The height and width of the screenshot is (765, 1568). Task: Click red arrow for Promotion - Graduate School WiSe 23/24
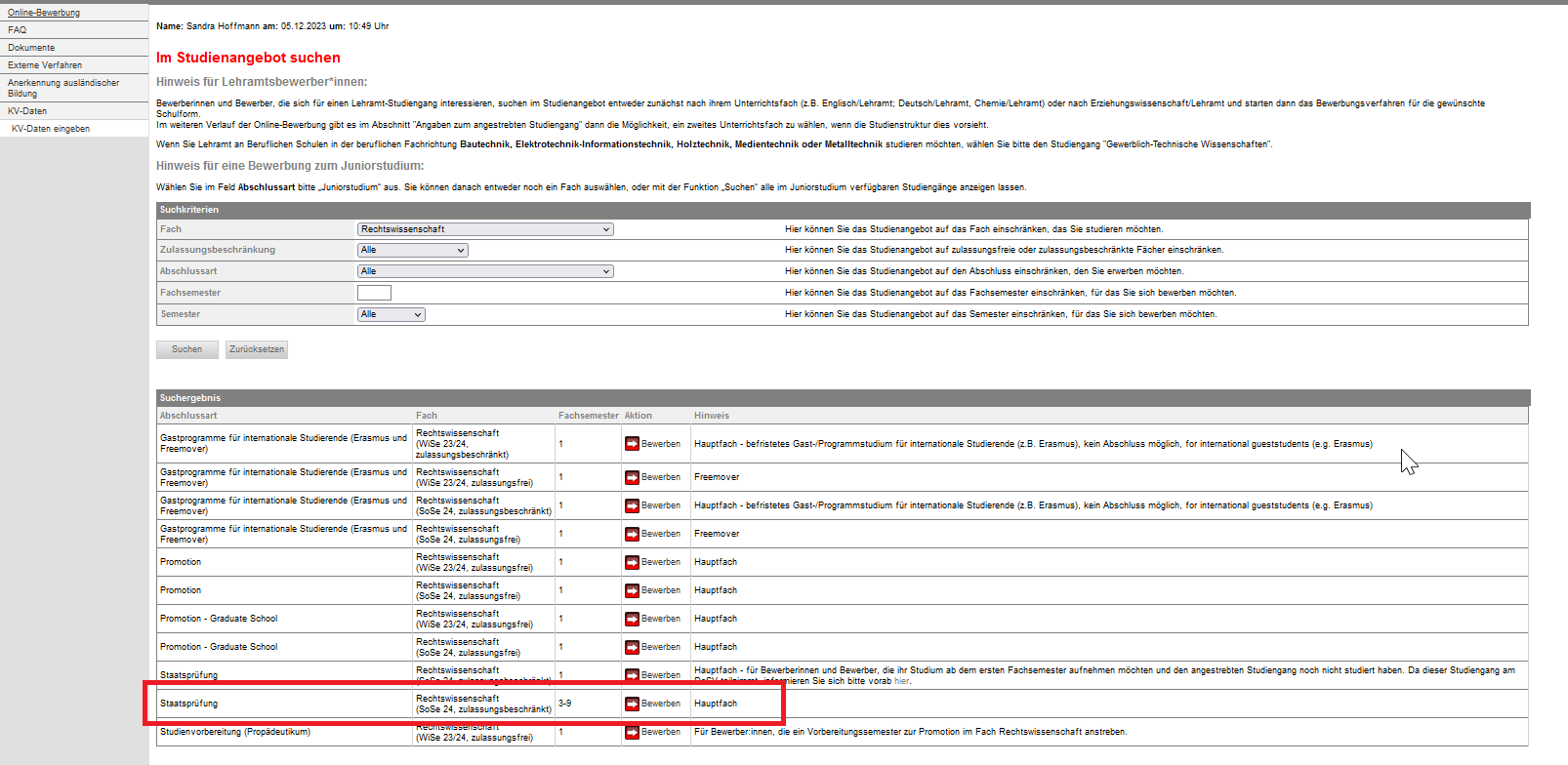[x=633, y=619]
